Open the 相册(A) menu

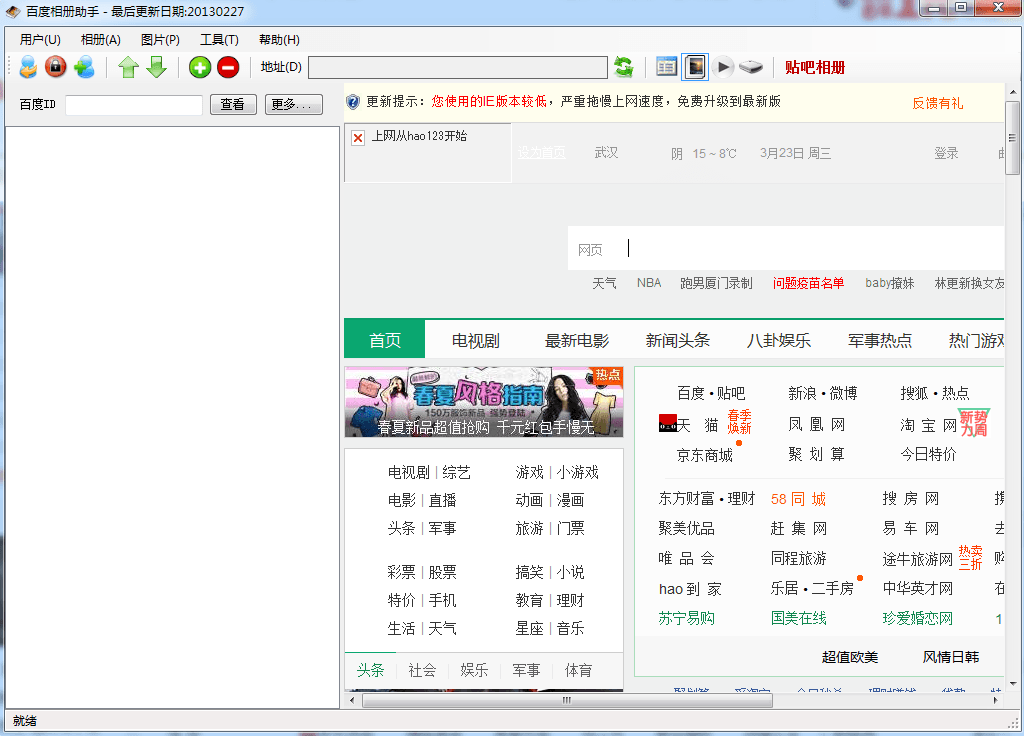click(x=101, y=40)
